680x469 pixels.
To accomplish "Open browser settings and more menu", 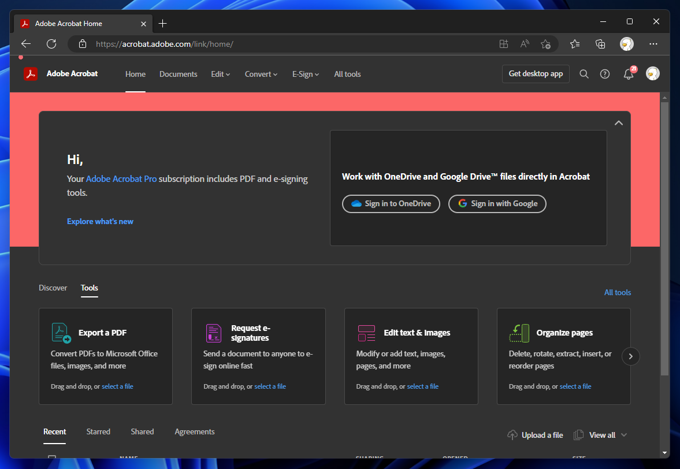I will [653, 44].
